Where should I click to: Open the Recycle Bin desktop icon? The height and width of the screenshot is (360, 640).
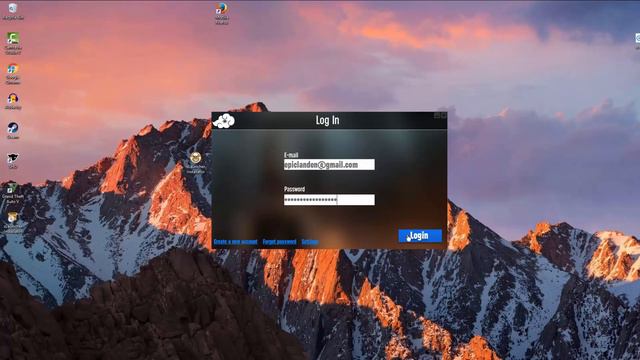(x=13, y=11)
